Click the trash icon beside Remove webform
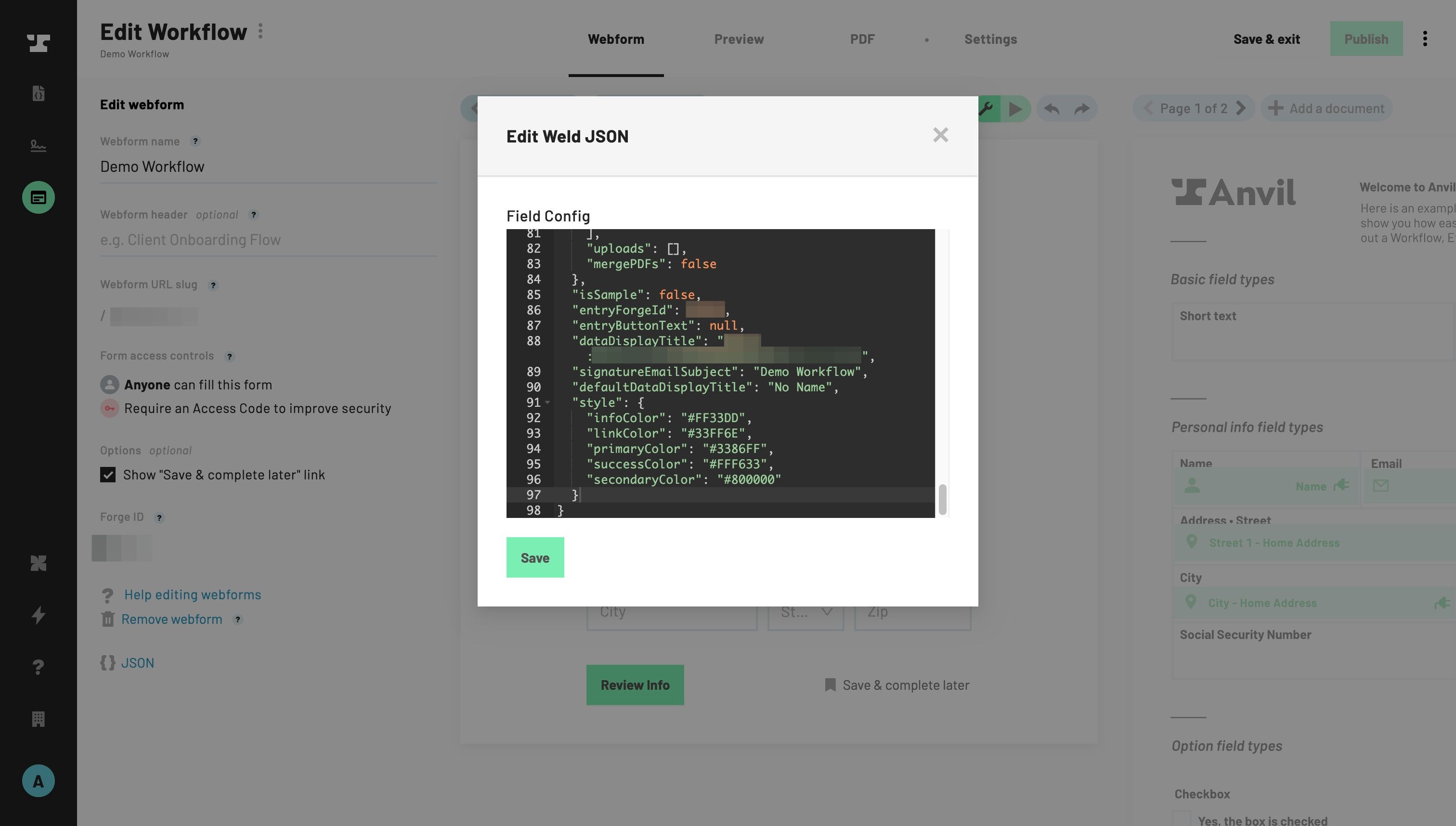Screen dimensions: 1456x826 tap(108, 619)
